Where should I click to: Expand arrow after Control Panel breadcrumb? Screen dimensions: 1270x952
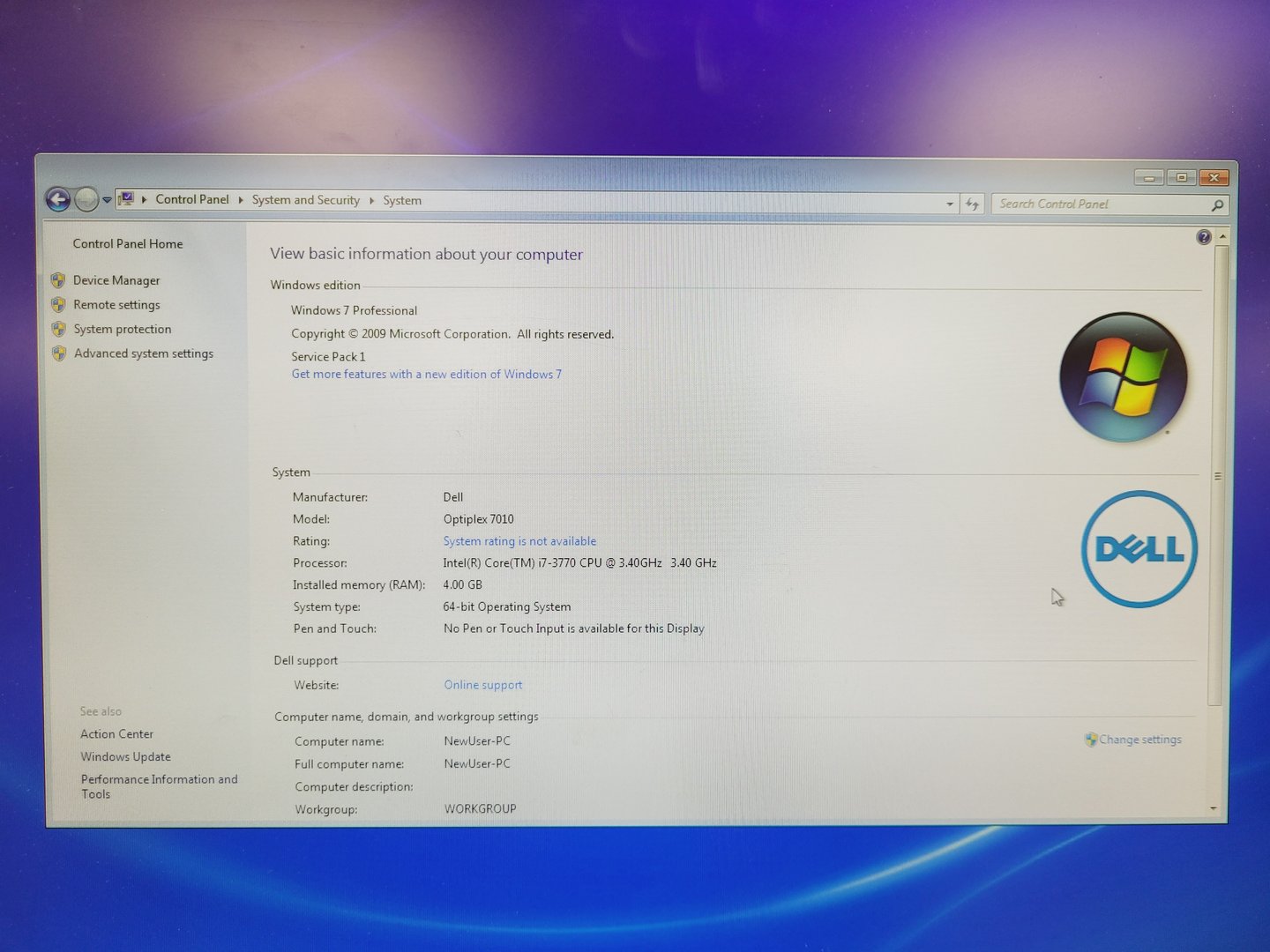coord(240,200)
